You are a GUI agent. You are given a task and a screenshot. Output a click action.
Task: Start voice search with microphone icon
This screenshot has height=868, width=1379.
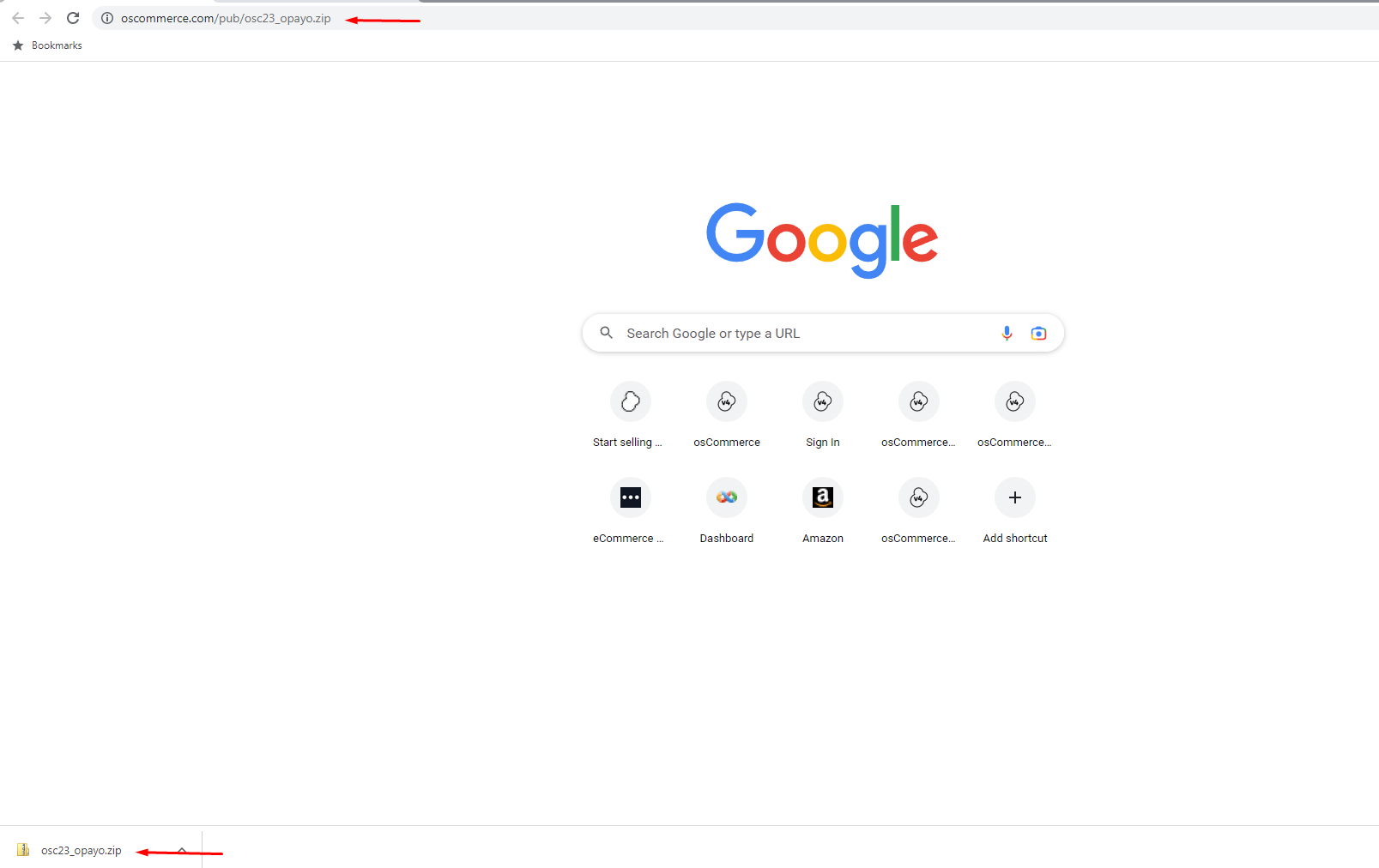pos(1007,333)
